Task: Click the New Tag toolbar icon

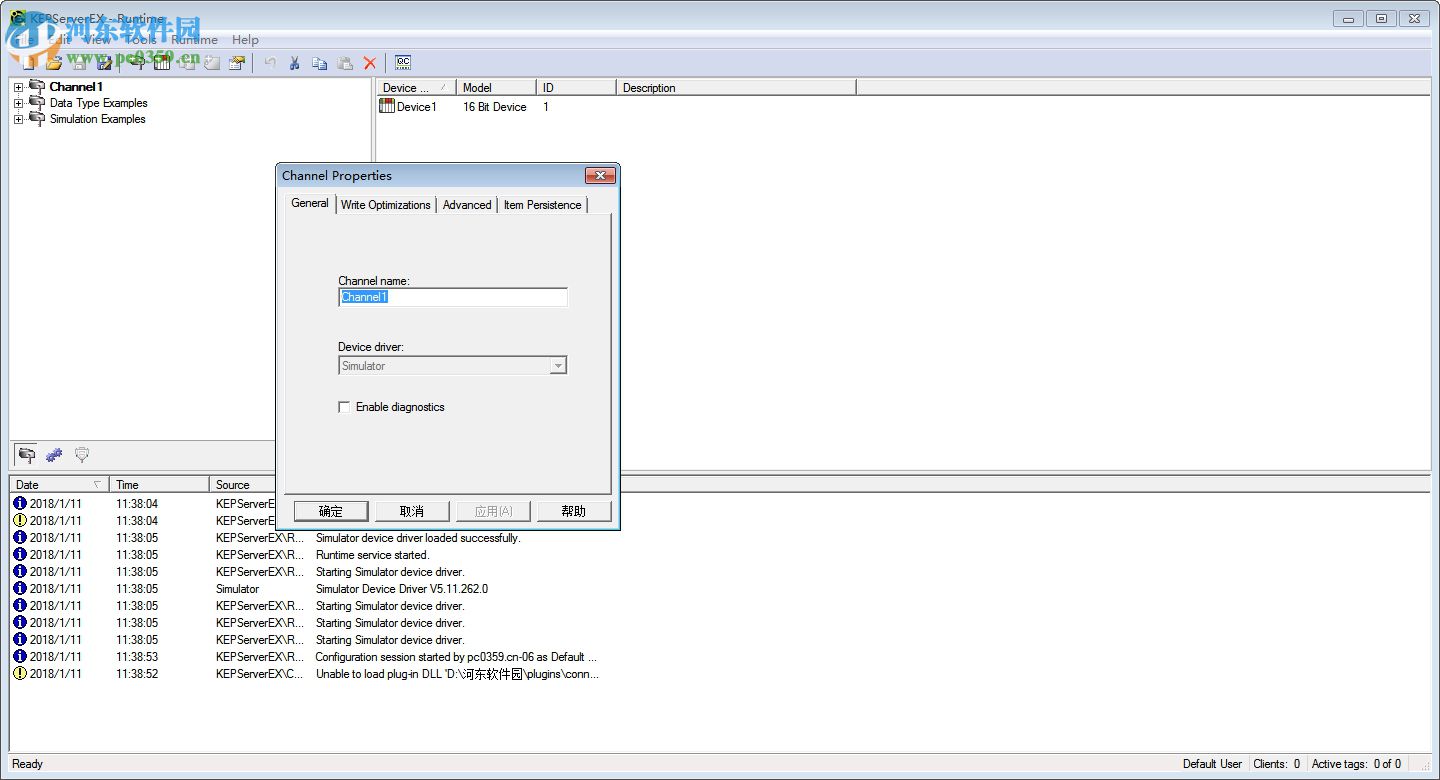Action: pos(212,63)
